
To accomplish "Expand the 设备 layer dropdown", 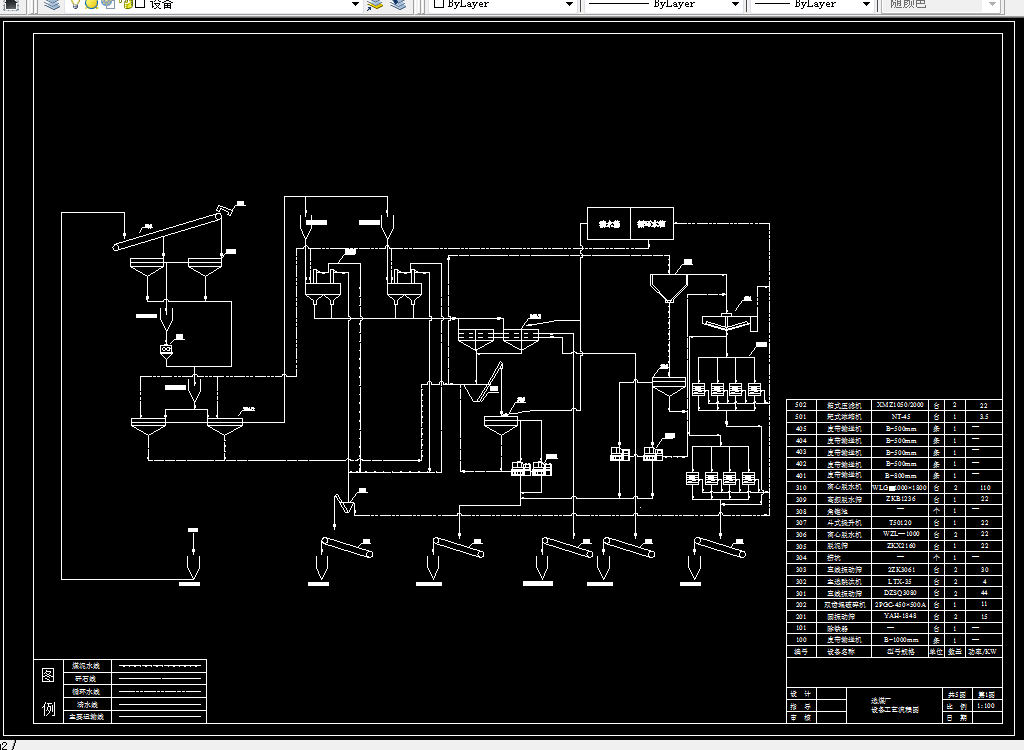I will click(355, 4).
